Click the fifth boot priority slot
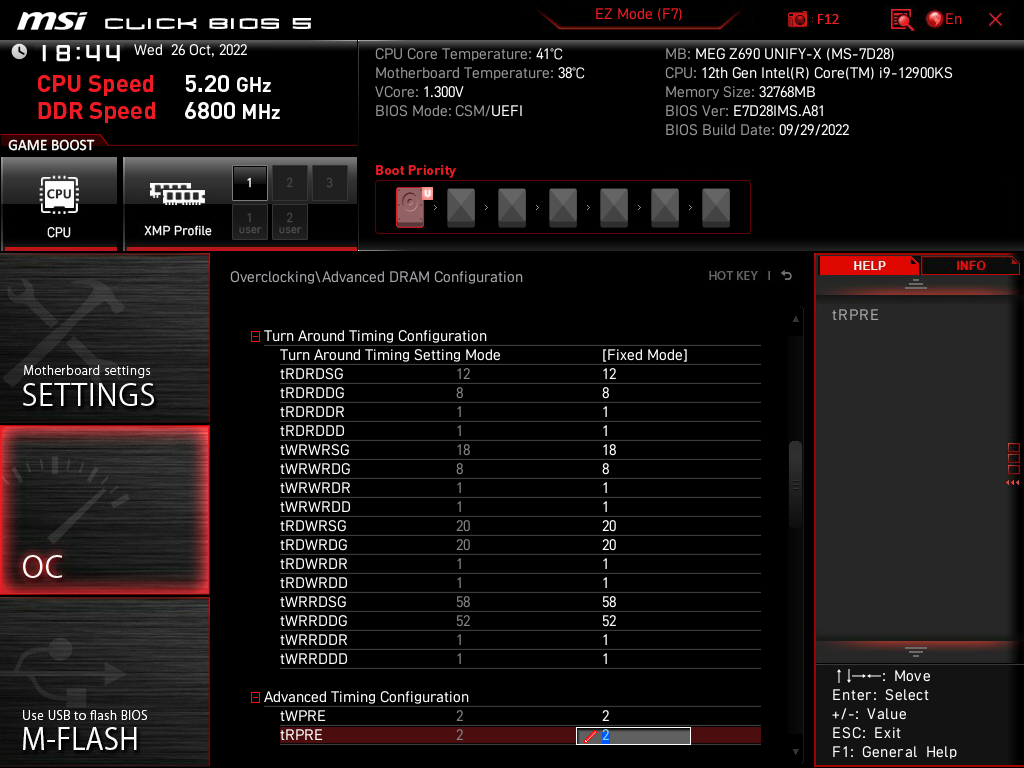1024x768 pixels. pos(614,208)
